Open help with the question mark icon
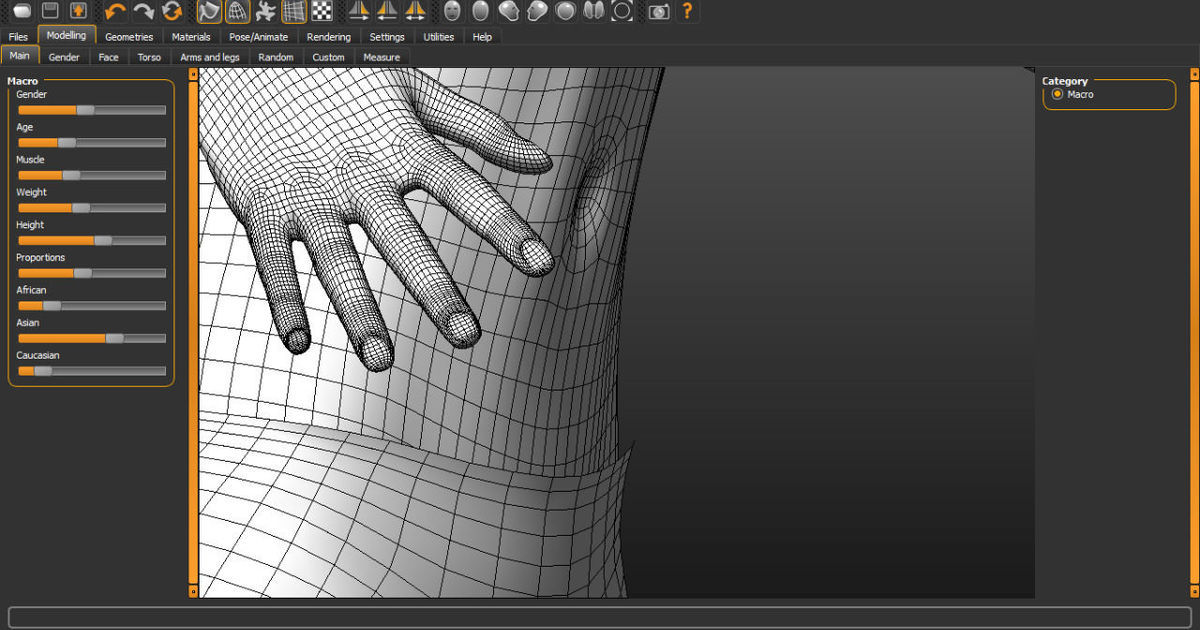Screen dimensions: 1200x630 coord(687,12)
